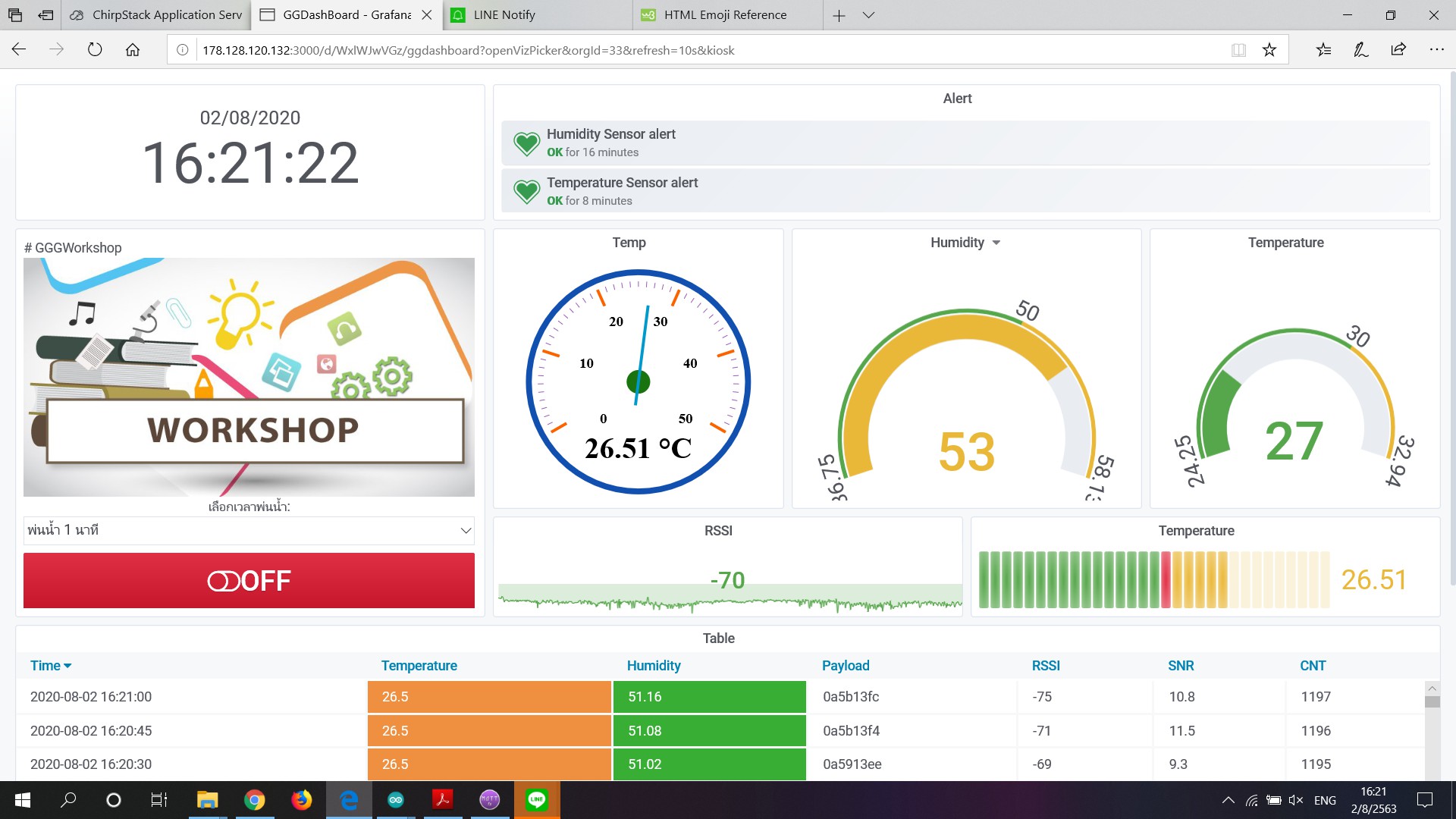Click the browser refresh icon
Screen dimensions: 1456x819
[x=95, y=50]
